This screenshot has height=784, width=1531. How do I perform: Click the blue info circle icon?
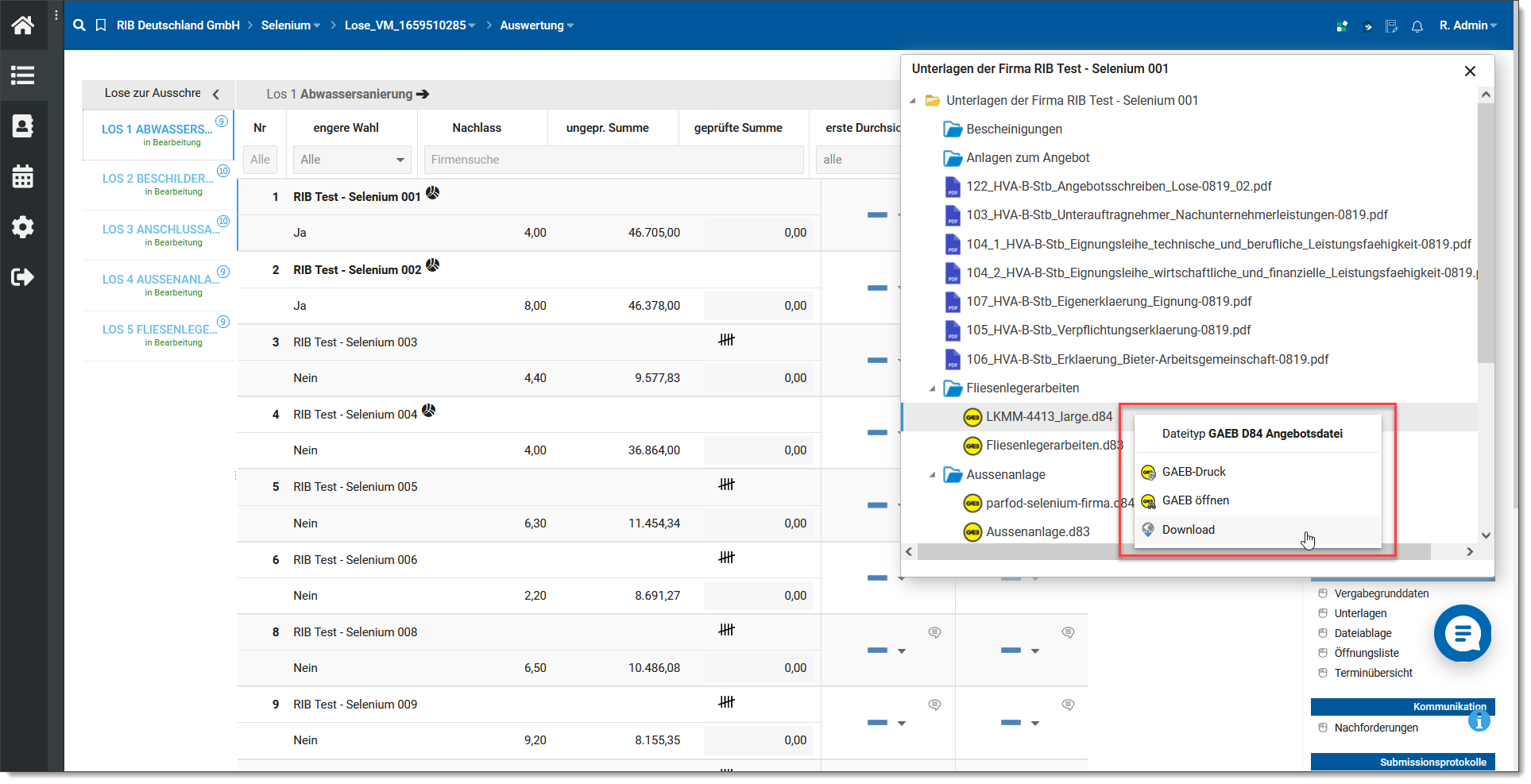click(x=1479, y=721)
